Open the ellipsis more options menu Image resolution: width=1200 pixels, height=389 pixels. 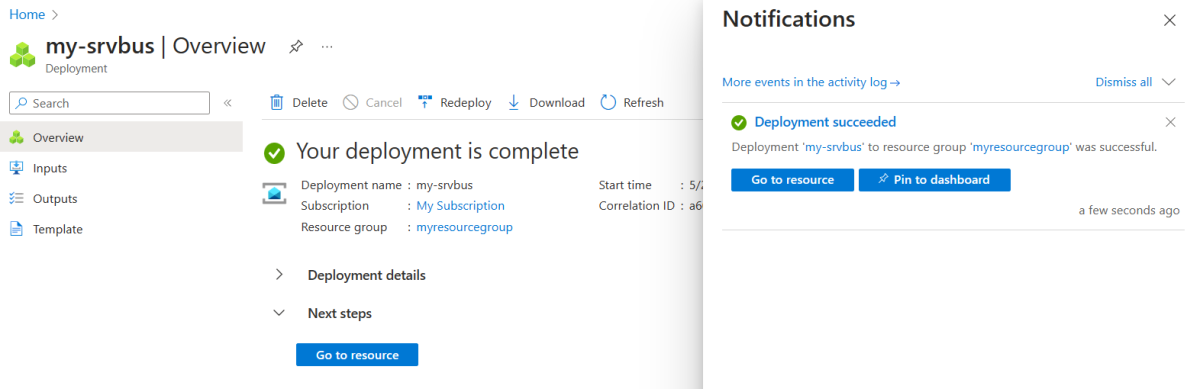point(327,47)
